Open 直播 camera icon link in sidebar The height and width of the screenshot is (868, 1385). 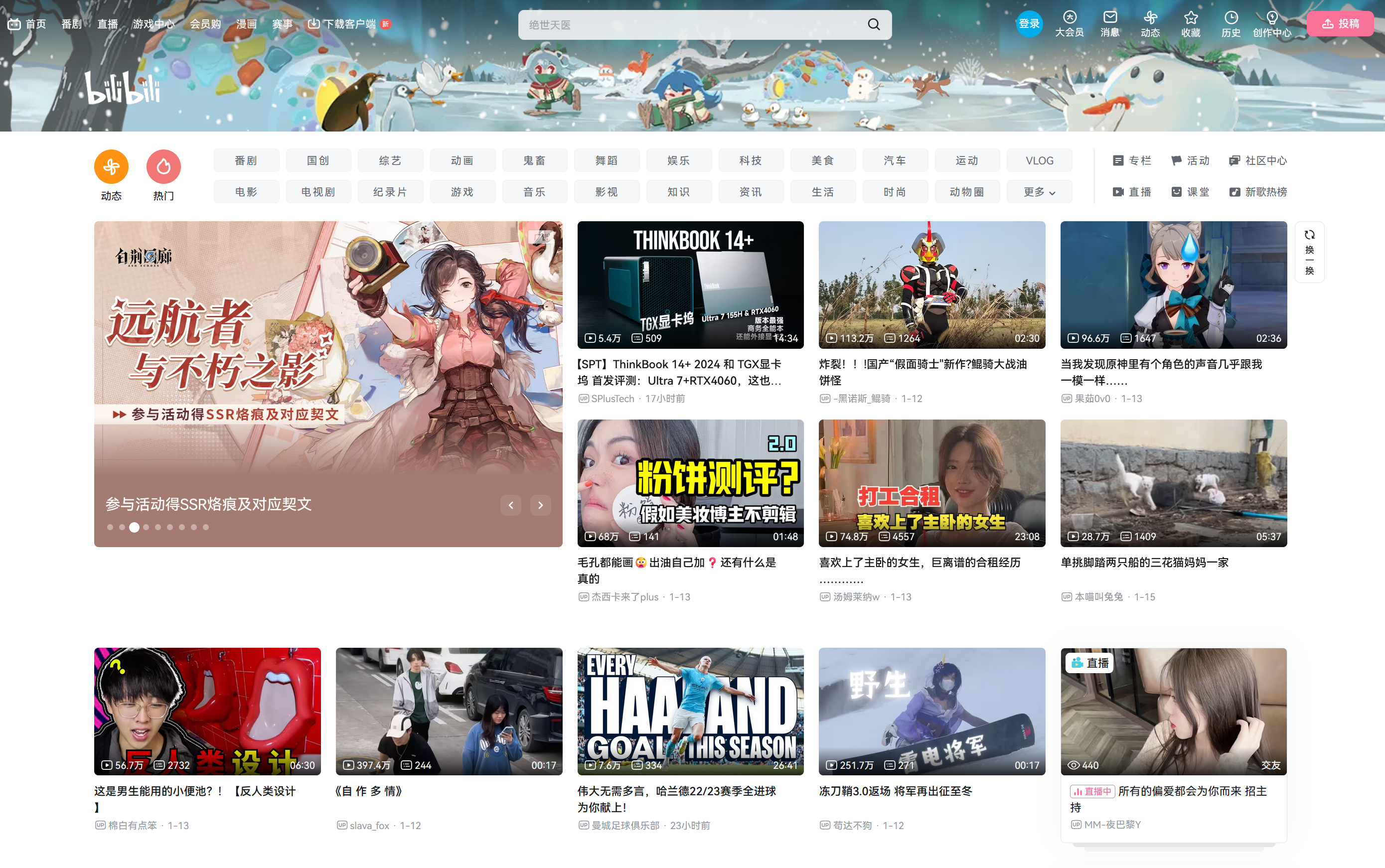pos(1118,192)
